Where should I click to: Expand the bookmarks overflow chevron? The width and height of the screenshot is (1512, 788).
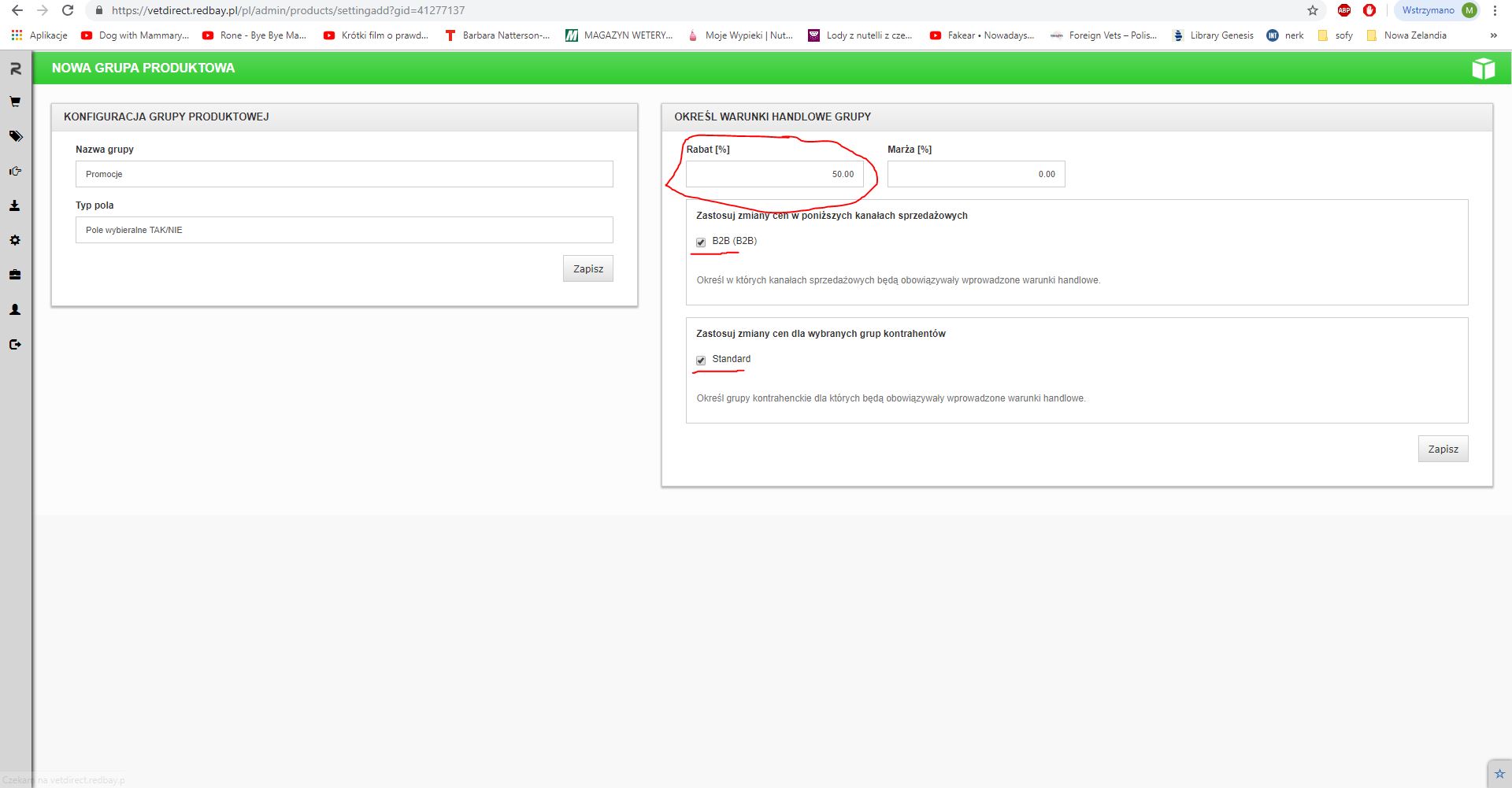(x=1493, y=35)
